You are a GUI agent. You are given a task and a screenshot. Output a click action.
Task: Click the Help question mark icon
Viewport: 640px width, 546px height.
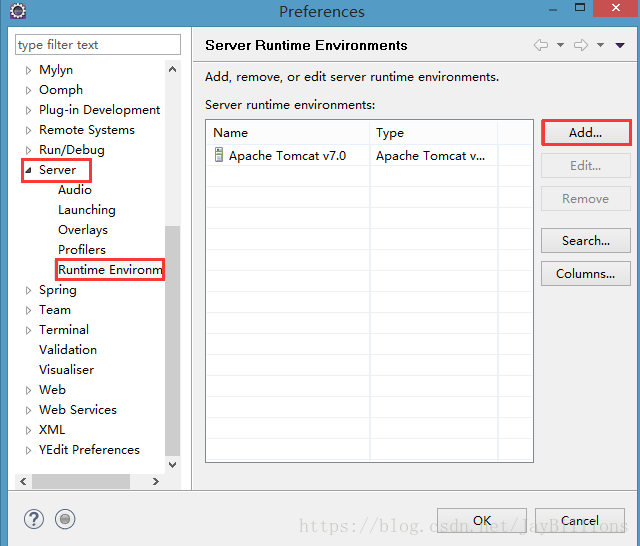click(x=34, y=519)
